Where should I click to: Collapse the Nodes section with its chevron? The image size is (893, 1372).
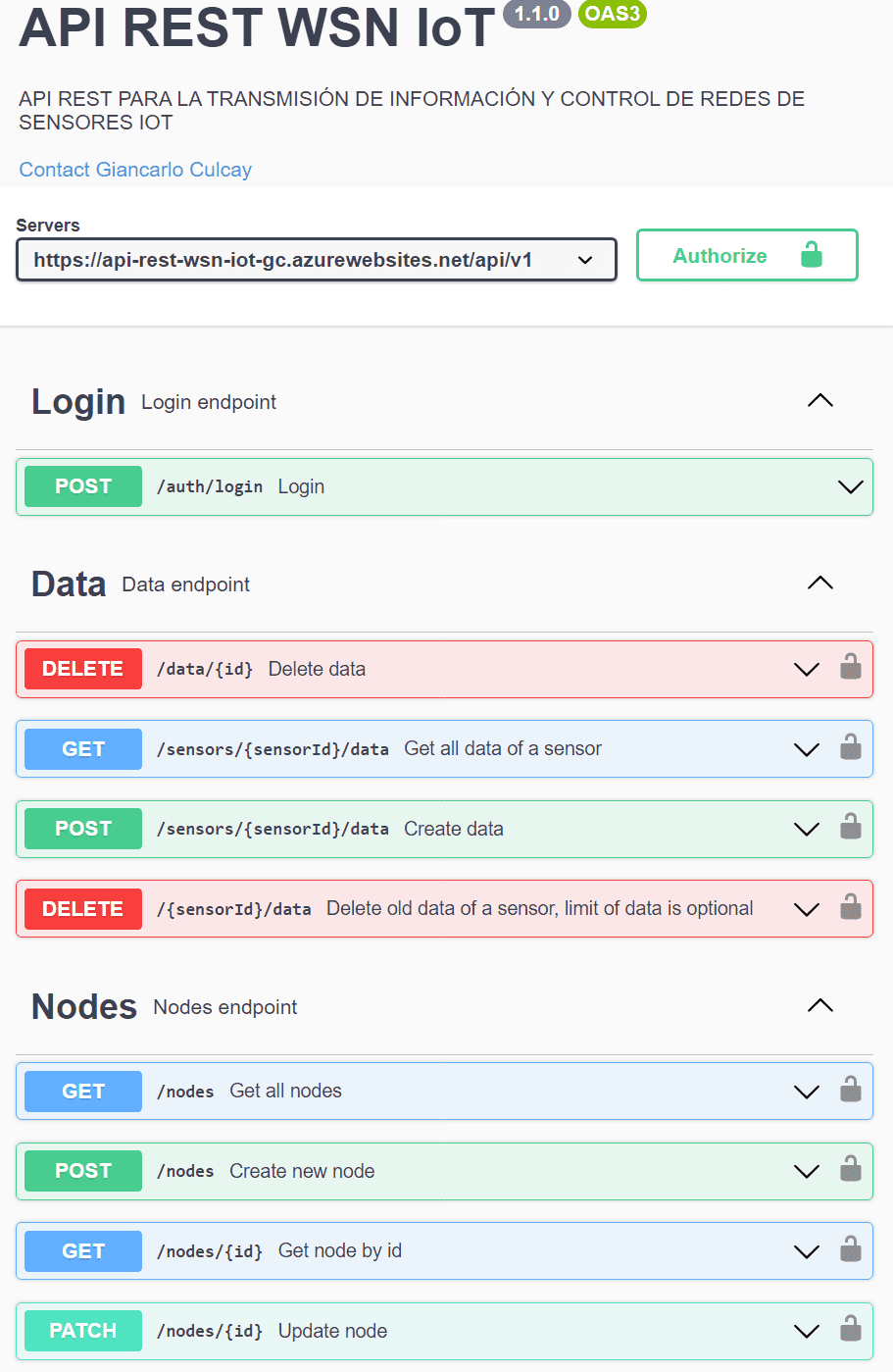[819, 1005]
